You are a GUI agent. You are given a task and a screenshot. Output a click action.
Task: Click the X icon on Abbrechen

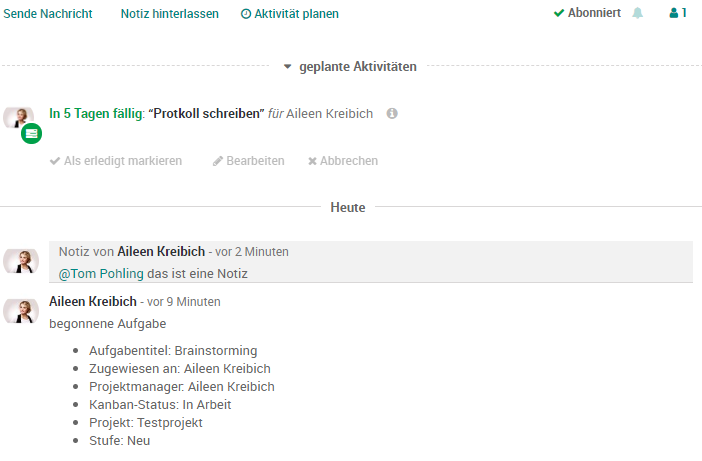(312, 161)
